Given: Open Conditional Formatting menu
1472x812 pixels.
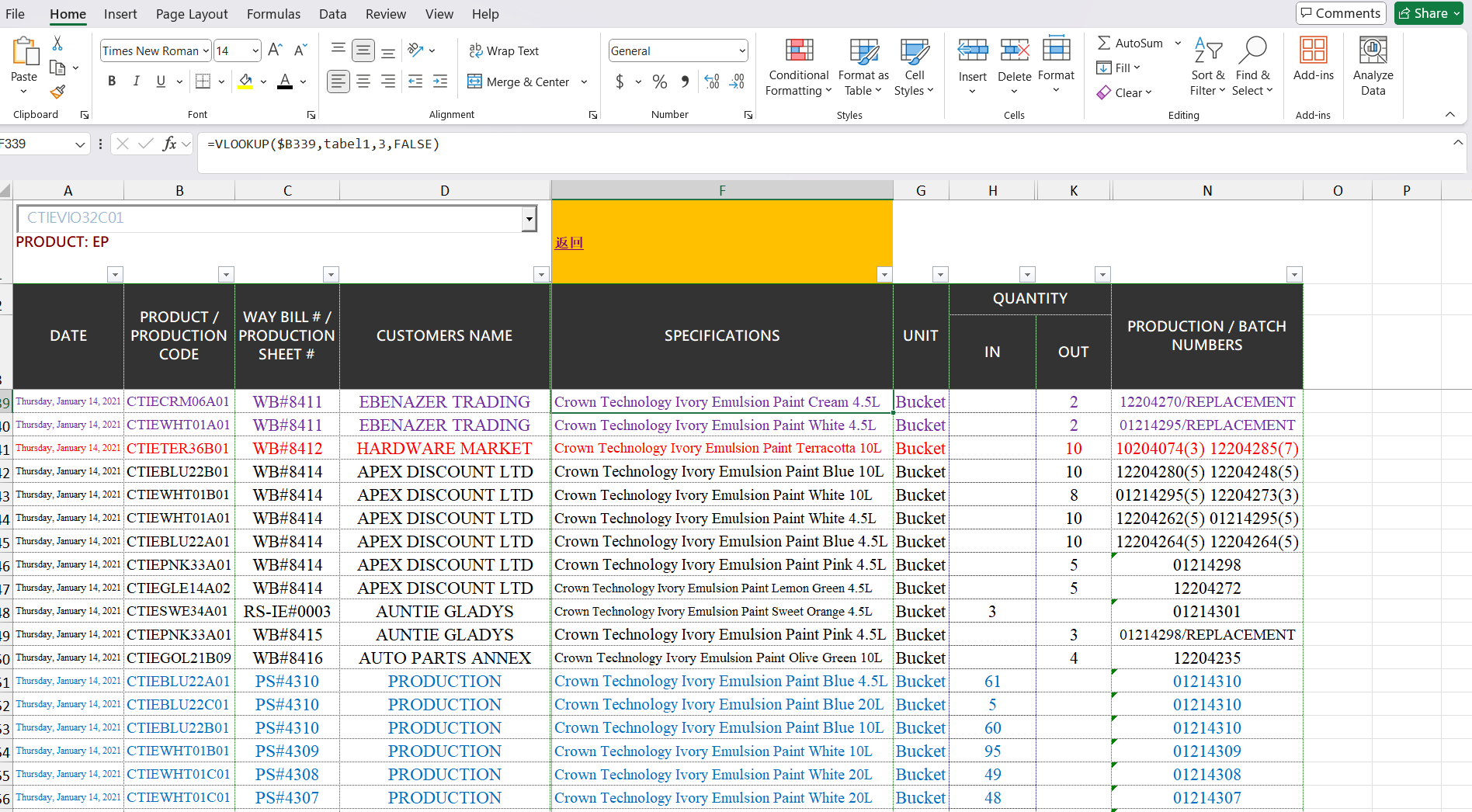Looking at the screenshot, I should pyautogui.click(x=798, y=68).
